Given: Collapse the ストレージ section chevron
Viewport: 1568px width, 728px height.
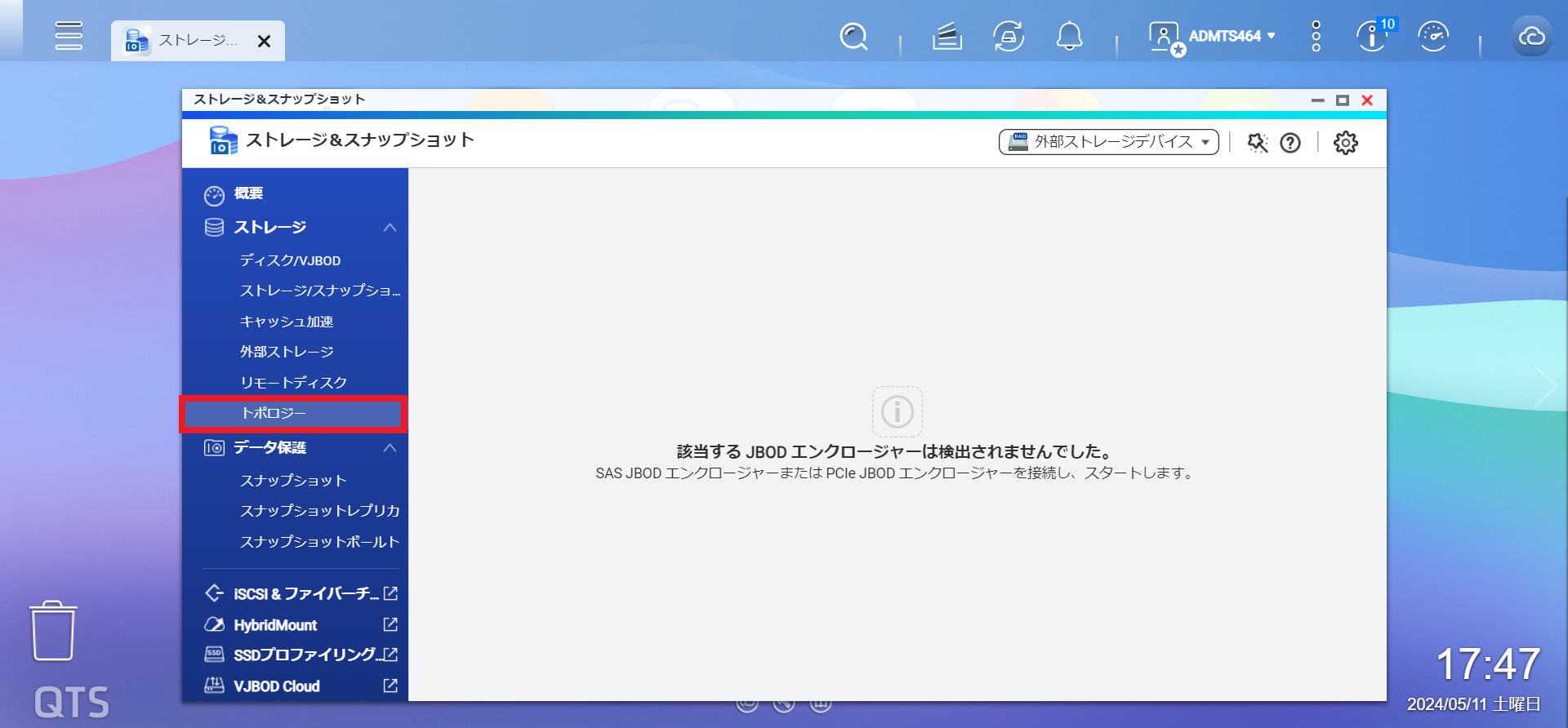Looking at the screenshot, I should [390, 228].
